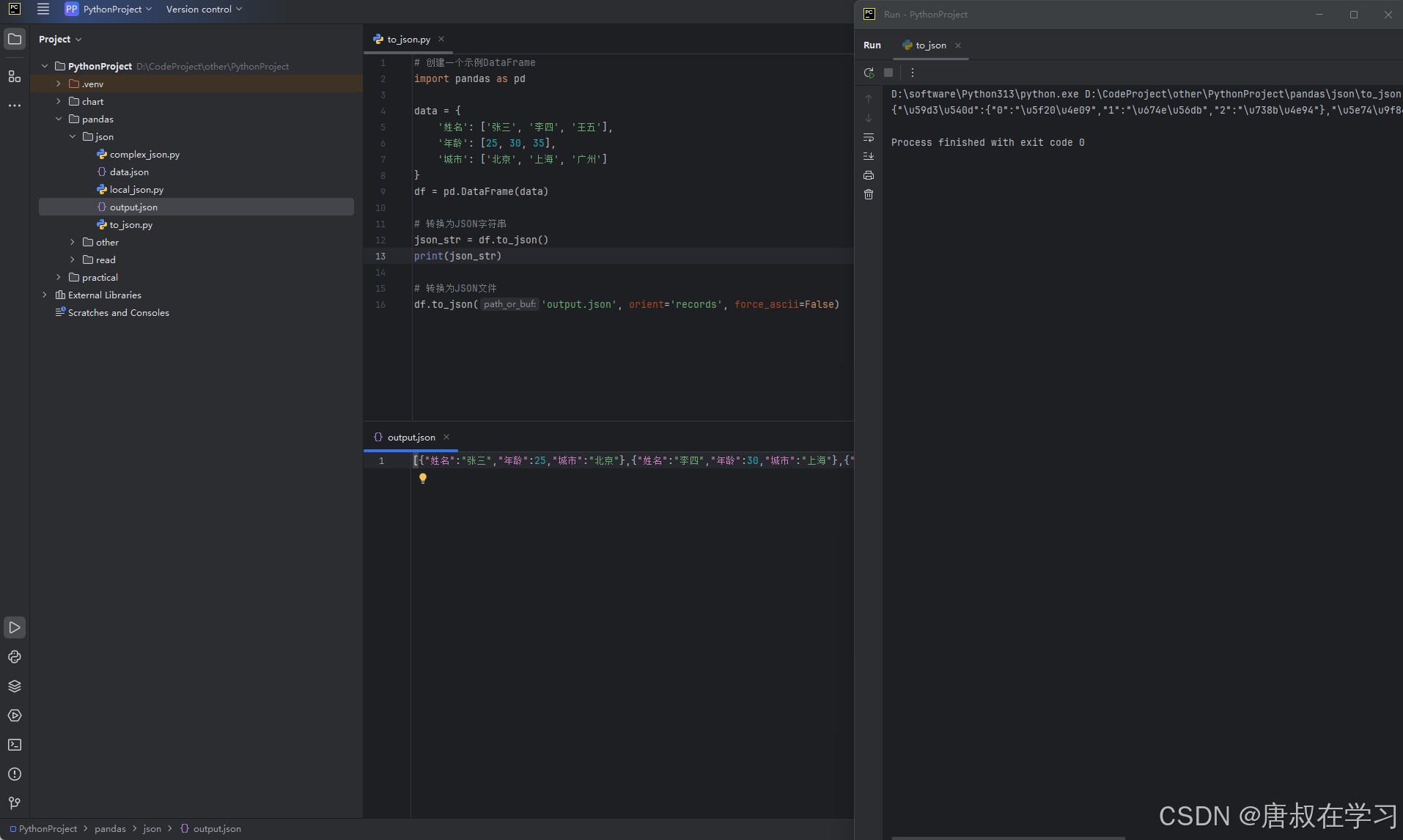Screen dimensions: 1403x840
Task: Print the Run console output
Action: coord(869,175)
